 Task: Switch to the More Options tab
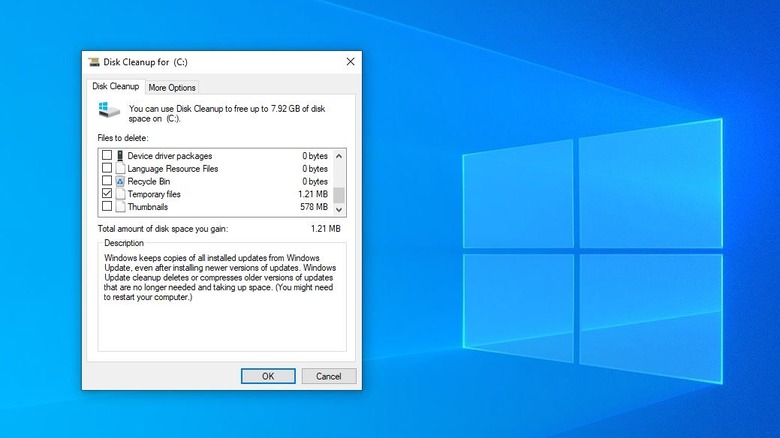[172, 88]
